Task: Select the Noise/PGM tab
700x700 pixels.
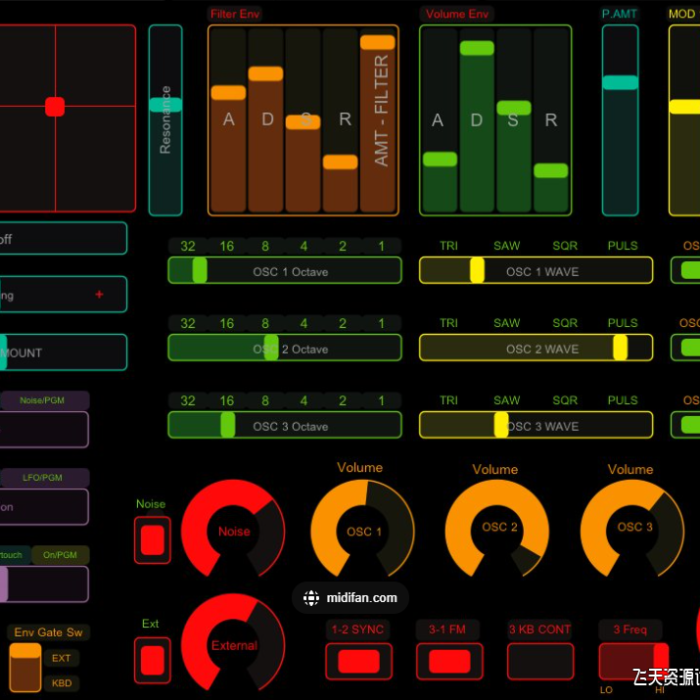Action: pos(41,400)
